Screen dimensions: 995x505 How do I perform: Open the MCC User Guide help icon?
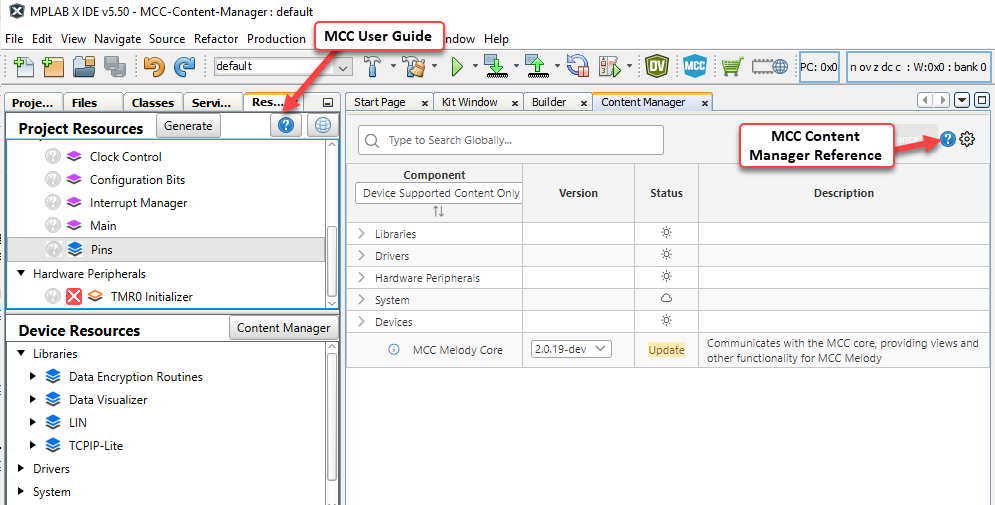coord(285,125)
